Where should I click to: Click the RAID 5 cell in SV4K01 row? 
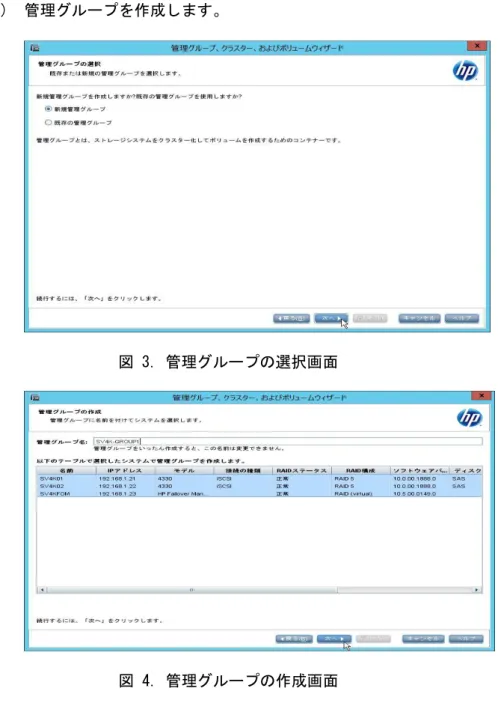tap(344, 479)
